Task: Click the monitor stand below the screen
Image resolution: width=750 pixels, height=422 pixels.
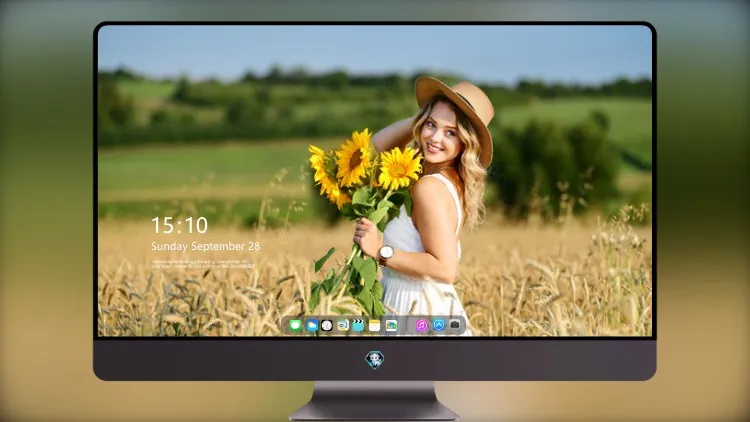Action: pyautogui.click(x=374, y=401)
